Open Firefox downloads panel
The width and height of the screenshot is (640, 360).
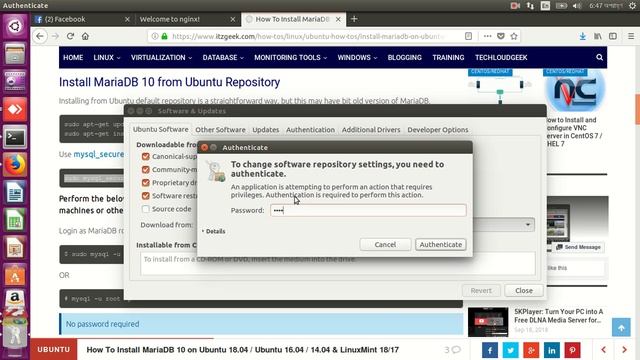pyautogui.click(x=582, y=36)
